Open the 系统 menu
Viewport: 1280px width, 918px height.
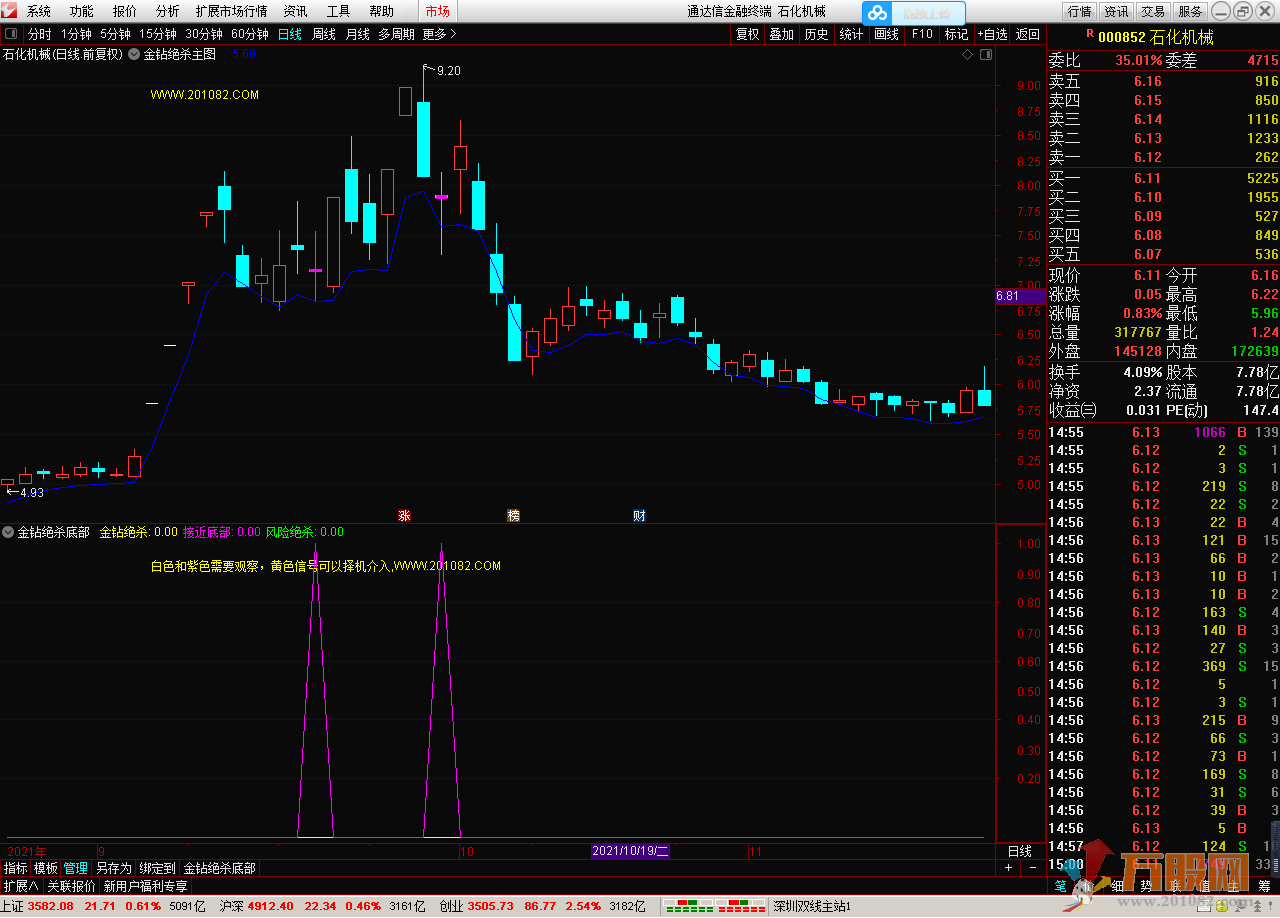point(38,12)
